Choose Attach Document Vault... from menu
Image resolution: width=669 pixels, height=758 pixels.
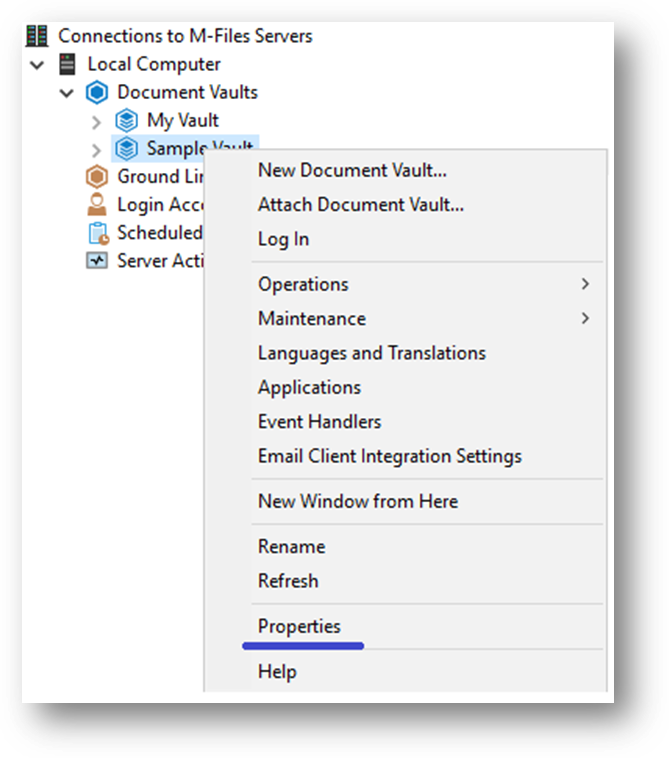[361, 204]
